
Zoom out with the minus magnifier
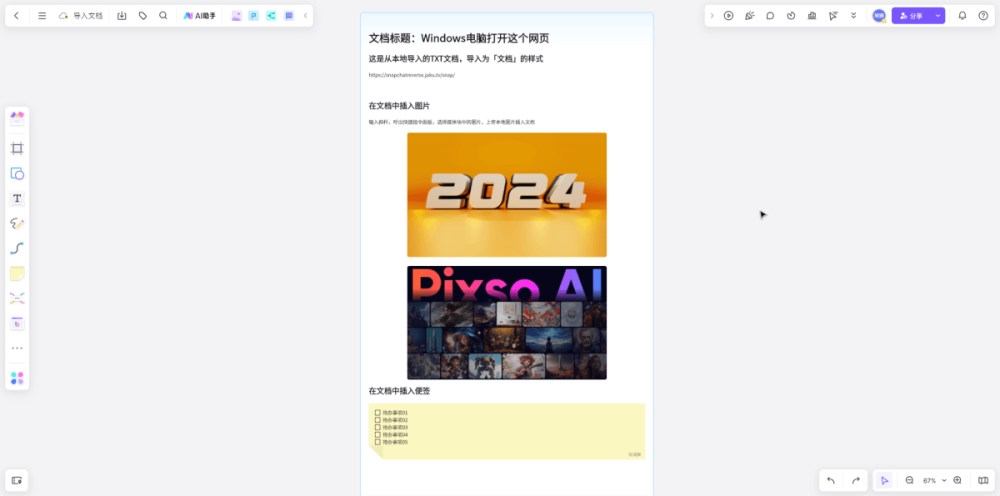tap(909, 481)
